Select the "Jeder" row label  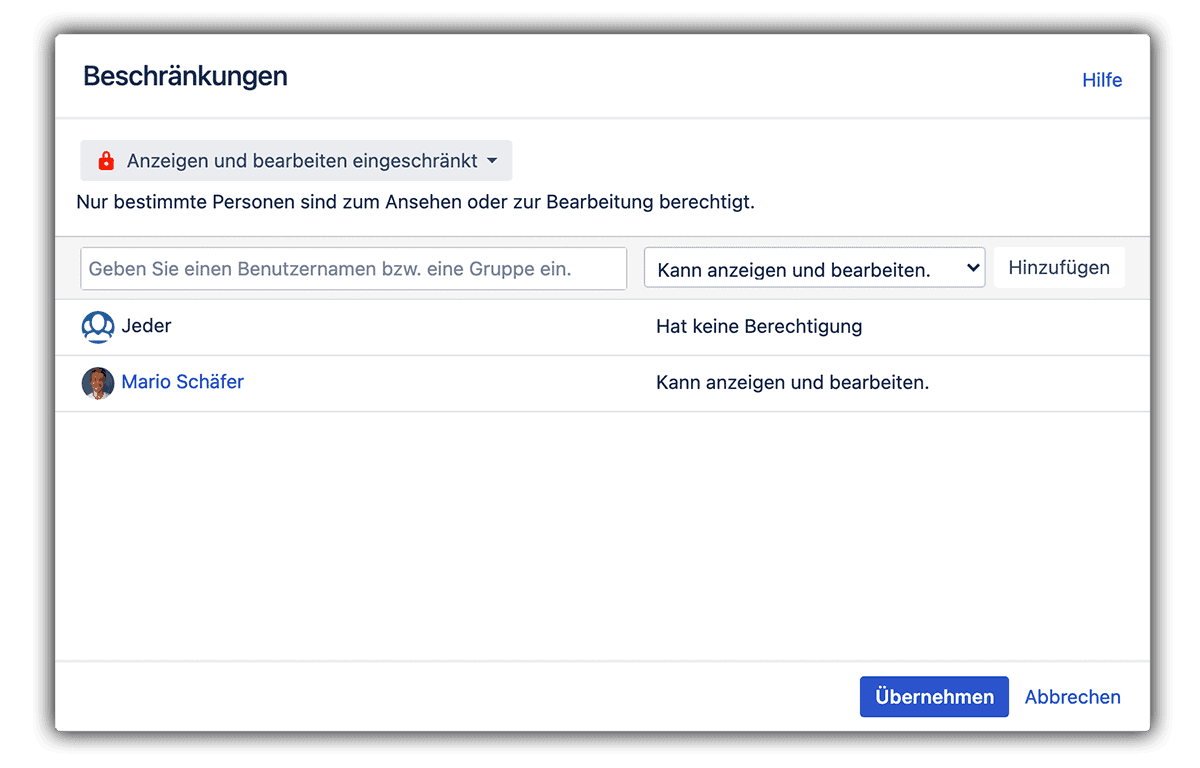(146, 326)
